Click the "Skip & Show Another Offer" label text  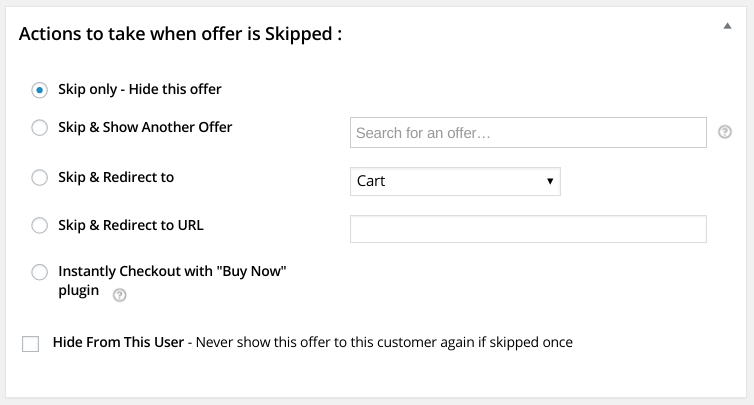(145, 127)
